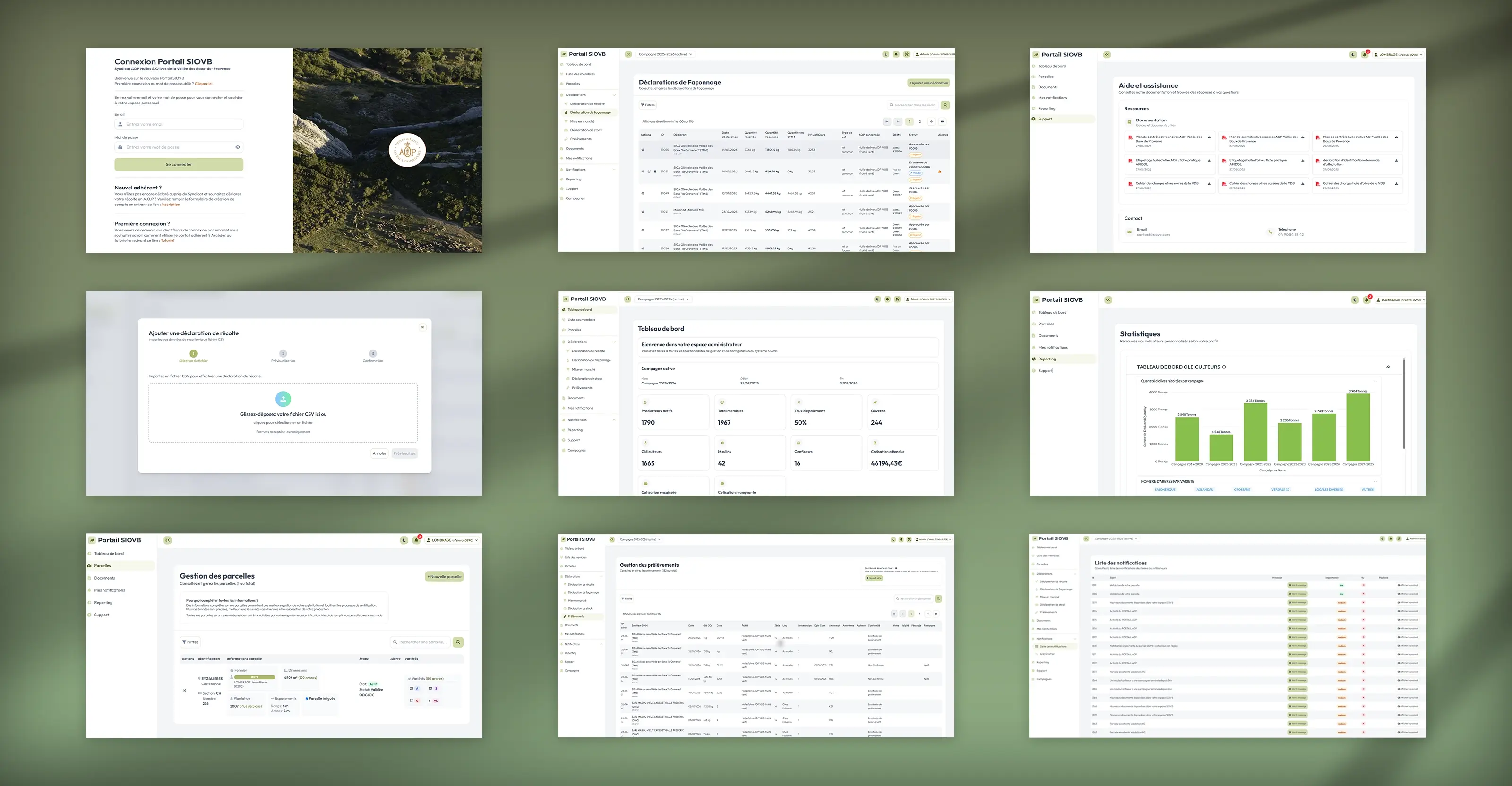Close the Ajouter une déclaration de récolte dialog
The height and width of the screenshot is (786, 1512).
point(422,327)
